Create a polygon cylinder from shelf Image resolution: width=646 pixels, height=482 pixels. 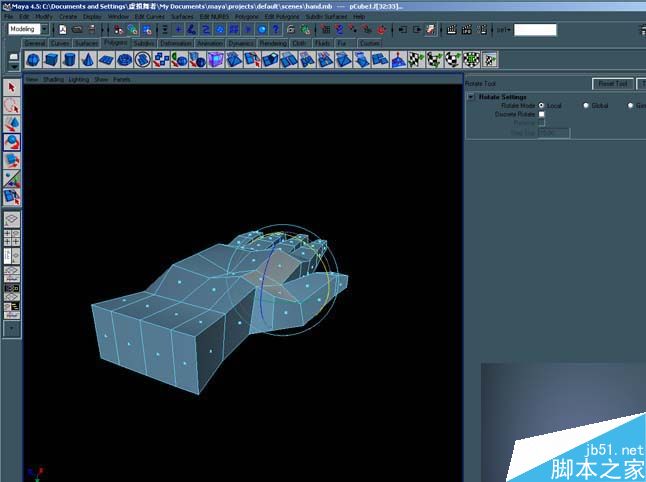click(x=69, y=59)
